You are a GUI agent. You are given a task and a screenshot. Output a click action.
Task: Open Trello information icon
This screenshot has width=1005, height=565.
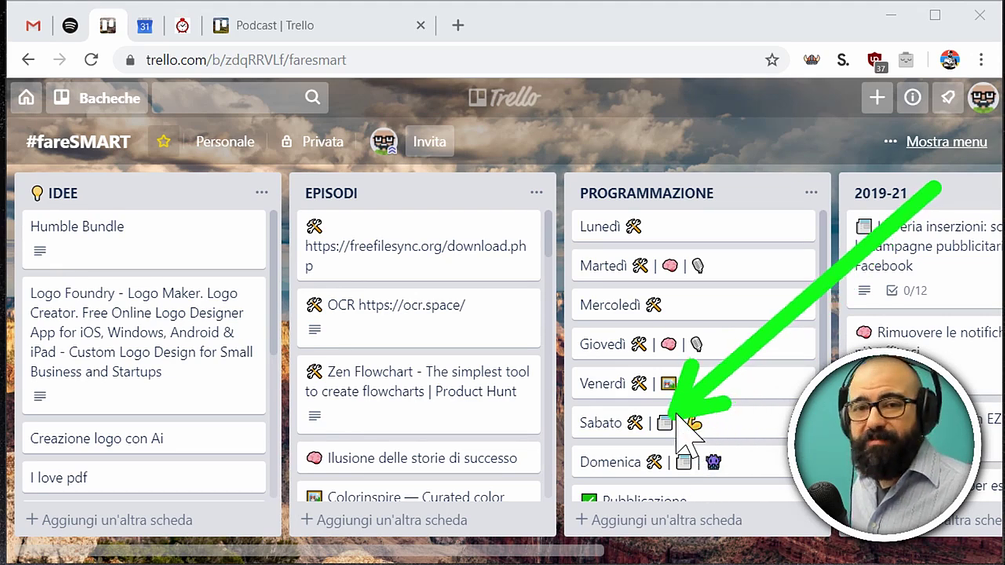click(x=912, y=97)
